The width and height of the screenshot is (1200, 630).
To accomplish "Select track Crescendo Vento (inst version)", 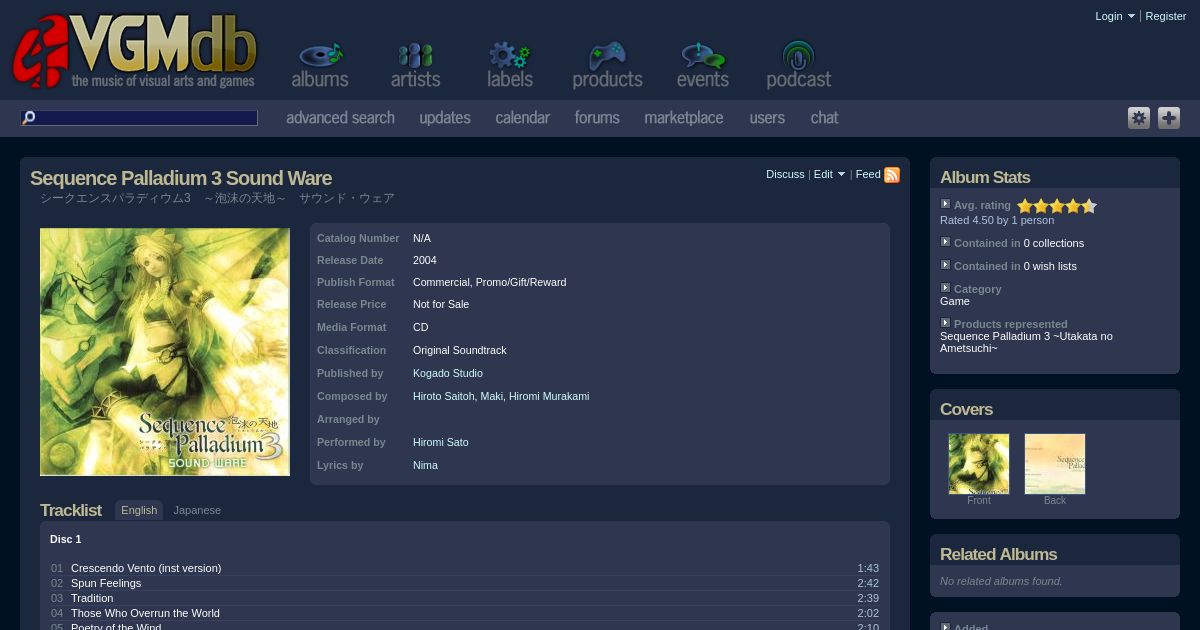I will [146, 568].
